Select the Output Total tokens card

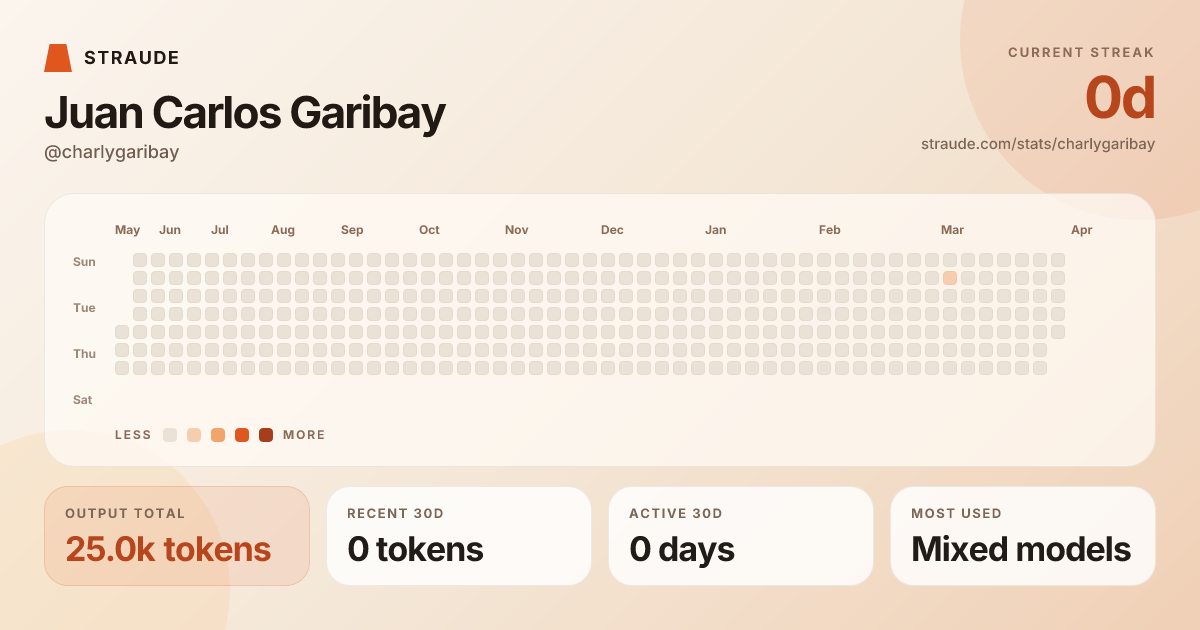click(177, 536)
